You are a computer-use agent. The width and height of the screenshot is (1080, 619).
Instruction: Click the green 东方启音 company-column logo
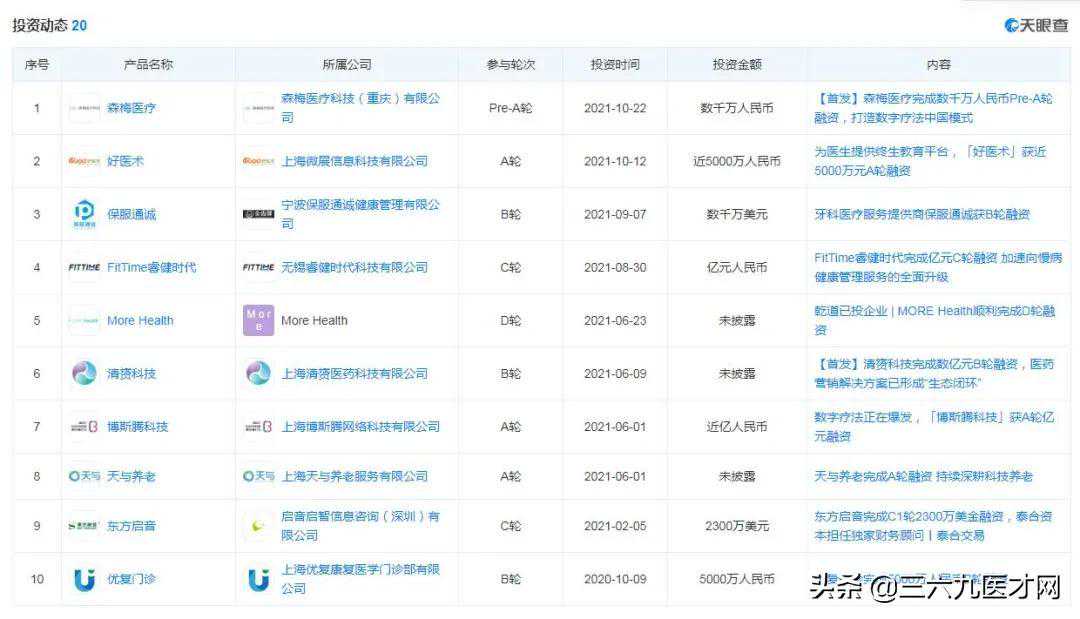258,526
